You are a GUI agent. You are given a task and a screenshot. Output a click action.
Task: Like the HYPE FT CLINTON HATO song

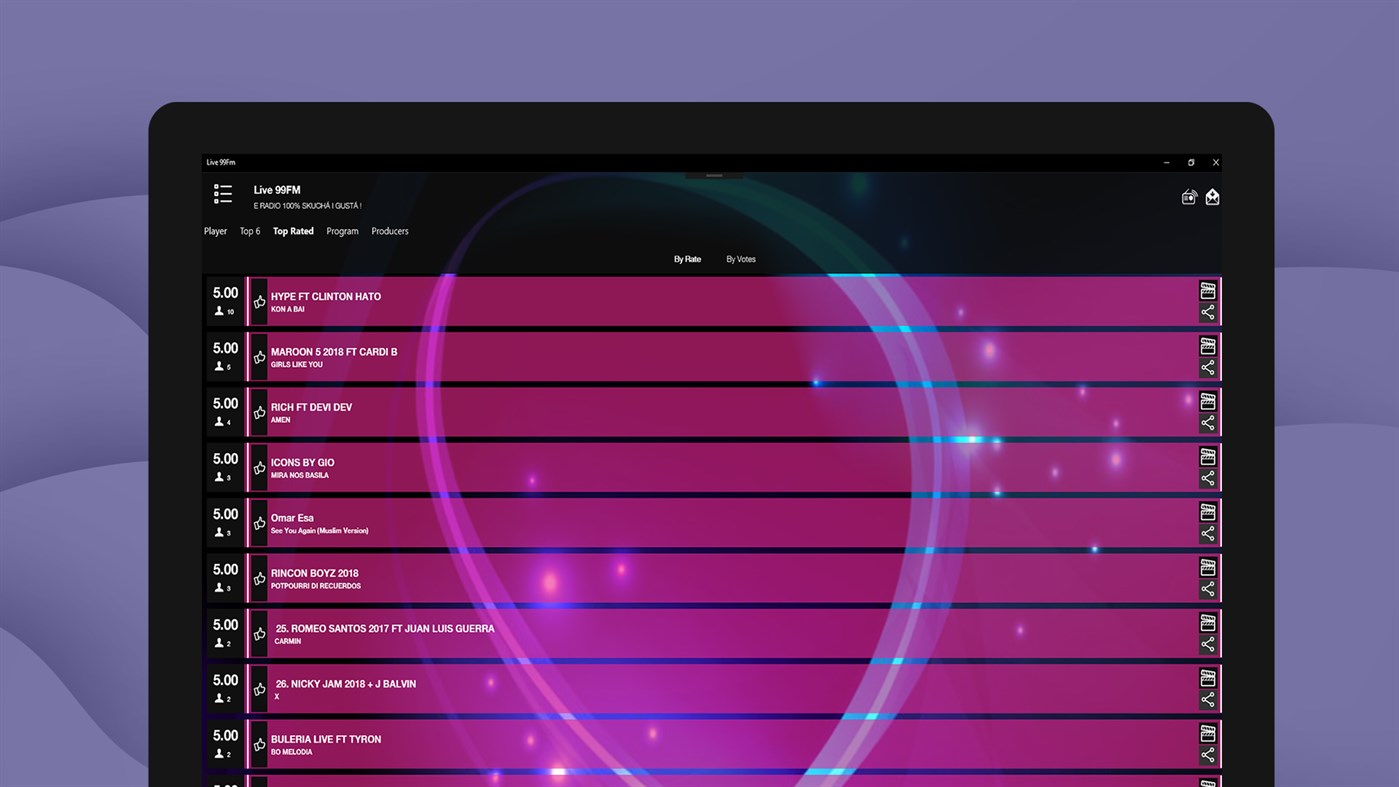click(x=260, y=302)
